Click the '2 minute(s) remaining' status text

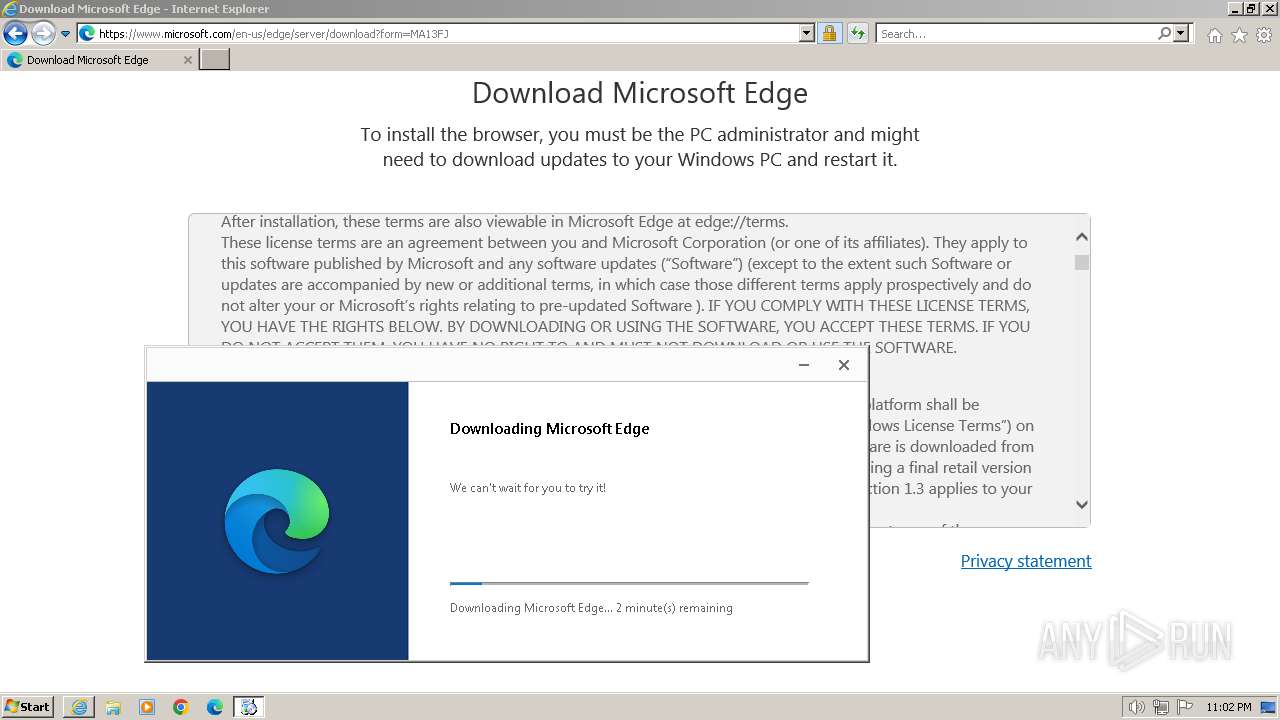(x=674, y=608)
